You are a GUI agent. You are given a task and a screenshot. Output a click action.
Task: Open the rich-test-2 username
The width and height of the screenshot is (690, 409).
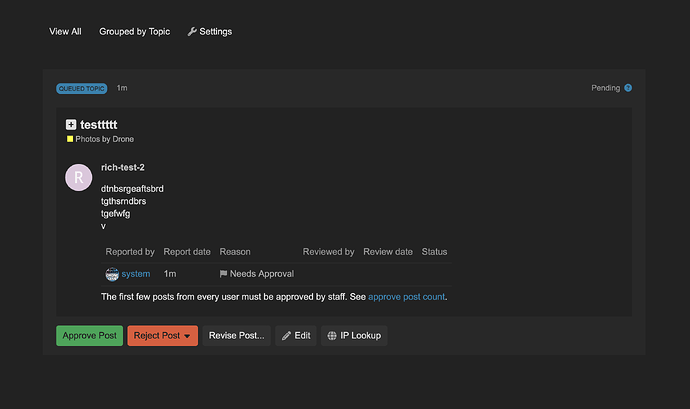click(123, 167)
